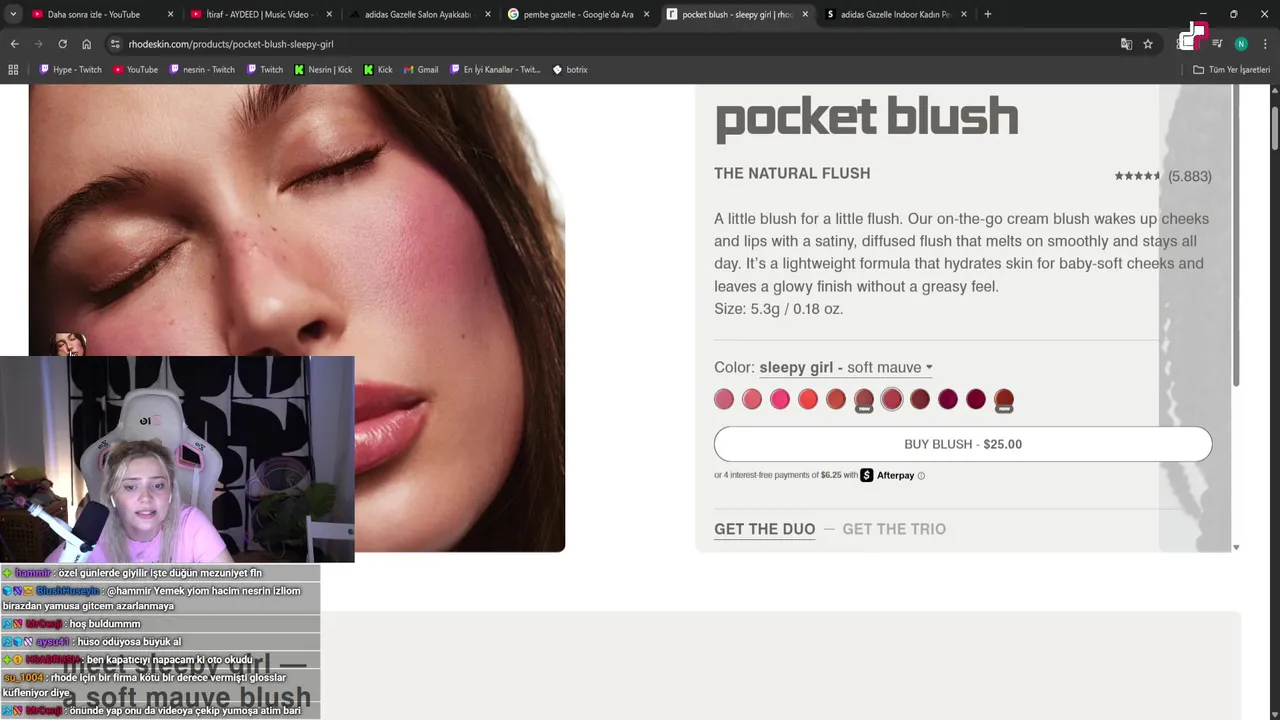Reload the rhodeskin page
The width and height of the screenshot is (1280, 720).
click(x=62, y=44)
